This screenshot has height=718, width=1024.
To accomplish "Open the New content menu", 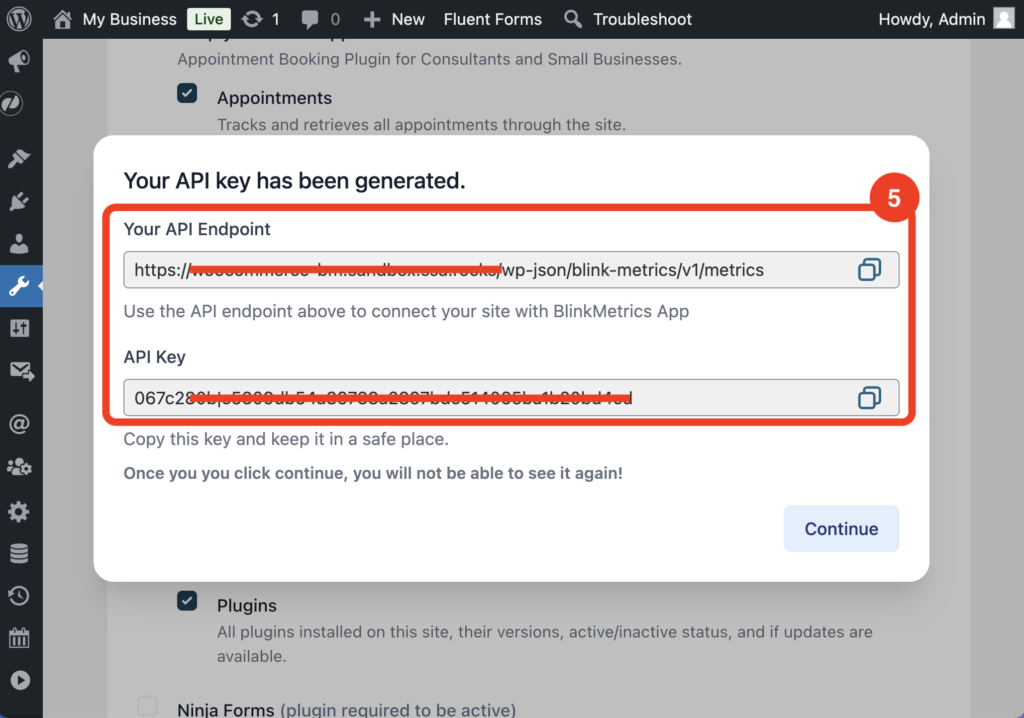I will pyautogui.click(x=394, y=19).
